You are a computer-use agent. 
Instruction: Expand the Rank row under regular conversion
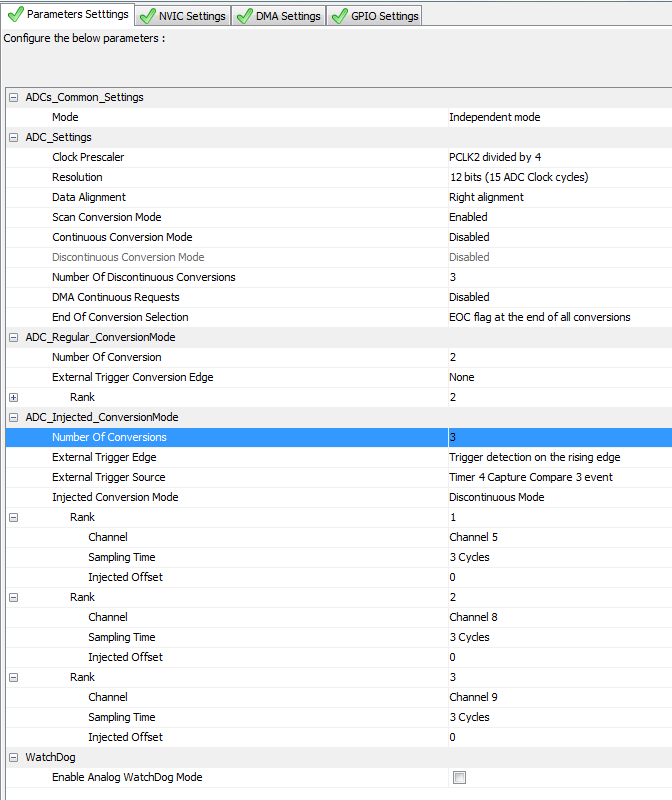(x=14, y=397)
